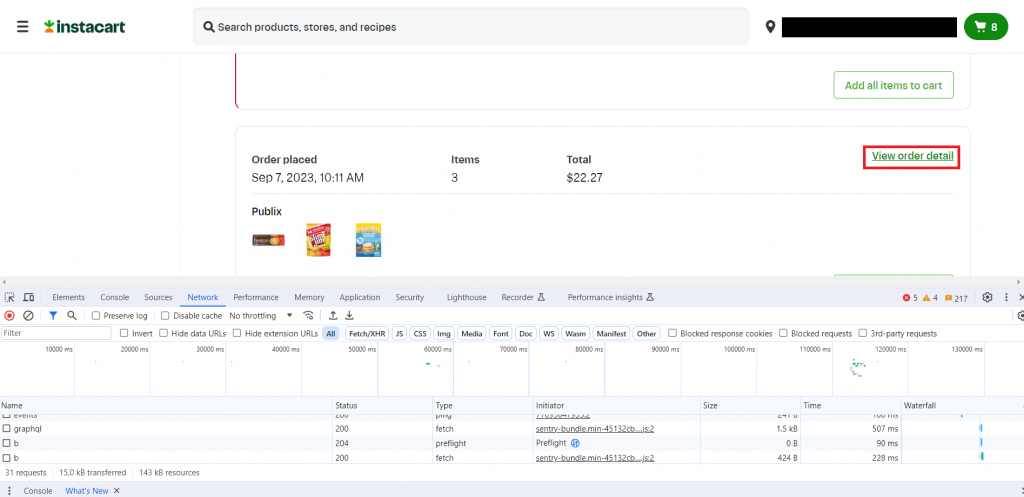The height and width of the screenshot is (497, 1024).
Task: Filter requests by CSS
Action: coord(420,333)
